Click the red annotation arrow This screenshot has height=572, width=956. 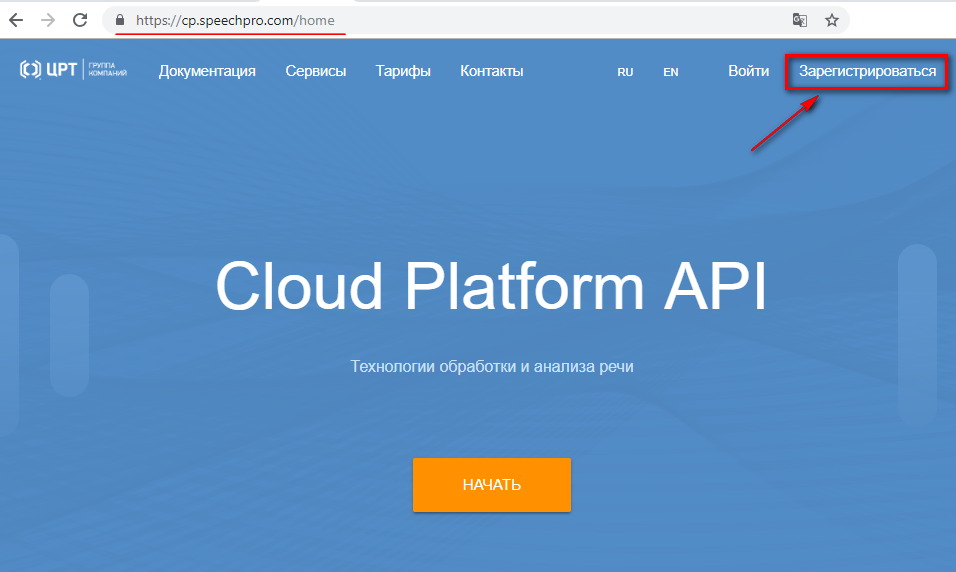786,124
